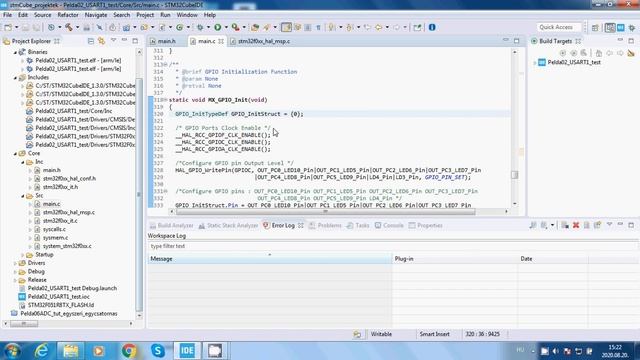Open Google Chrome from the taskbar

pyautogui.click(x=129, y=351)
